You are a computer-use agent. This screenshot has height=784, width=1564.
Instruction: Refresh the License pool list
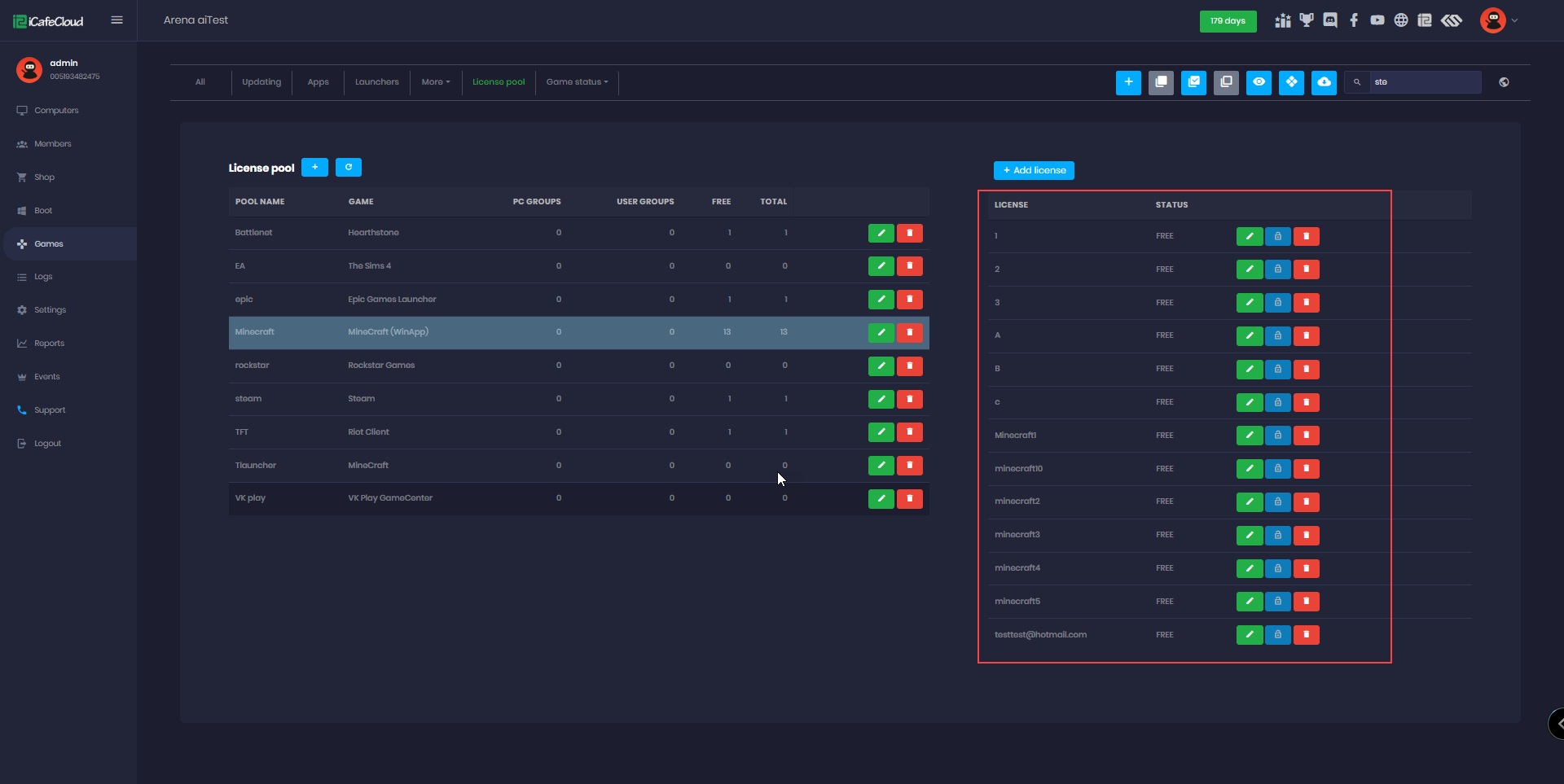(x=348, y=167)
